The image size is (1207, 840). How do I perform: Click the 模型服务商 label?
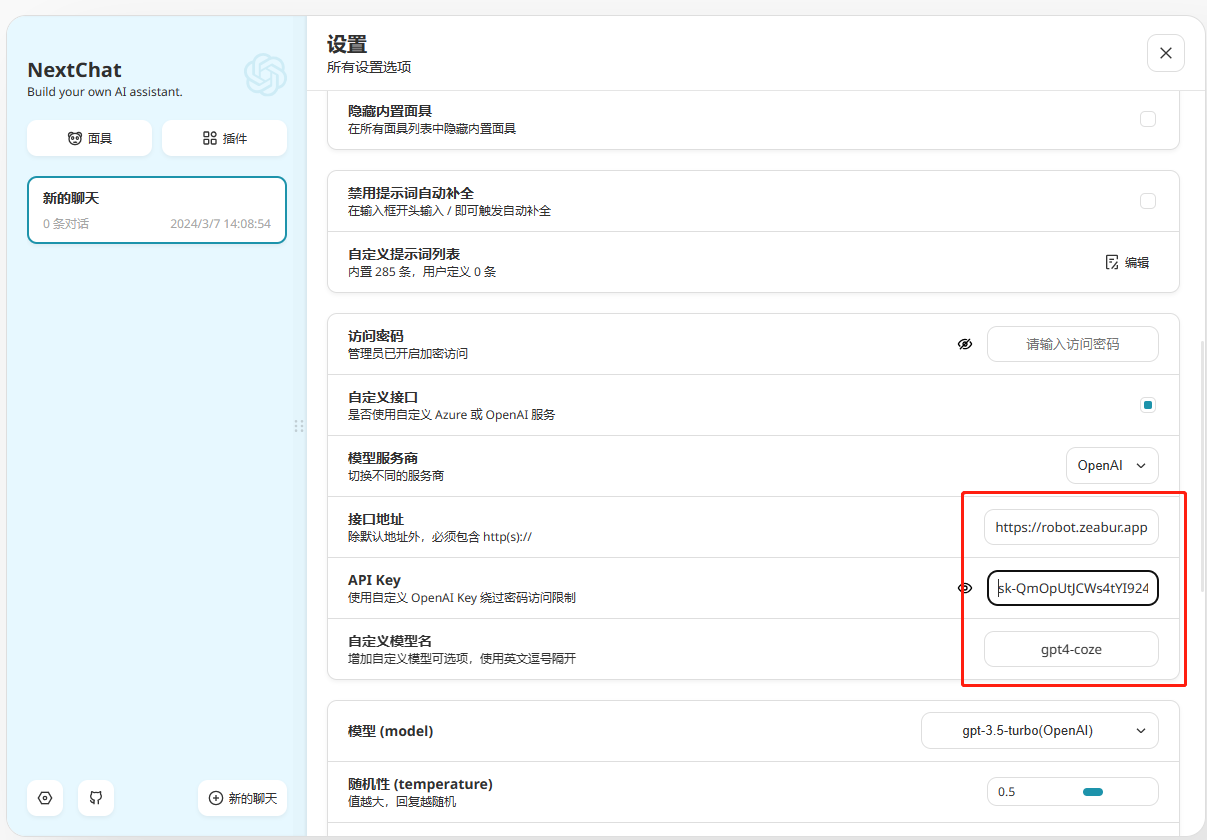pyautogui.click(x=383, y=458)
